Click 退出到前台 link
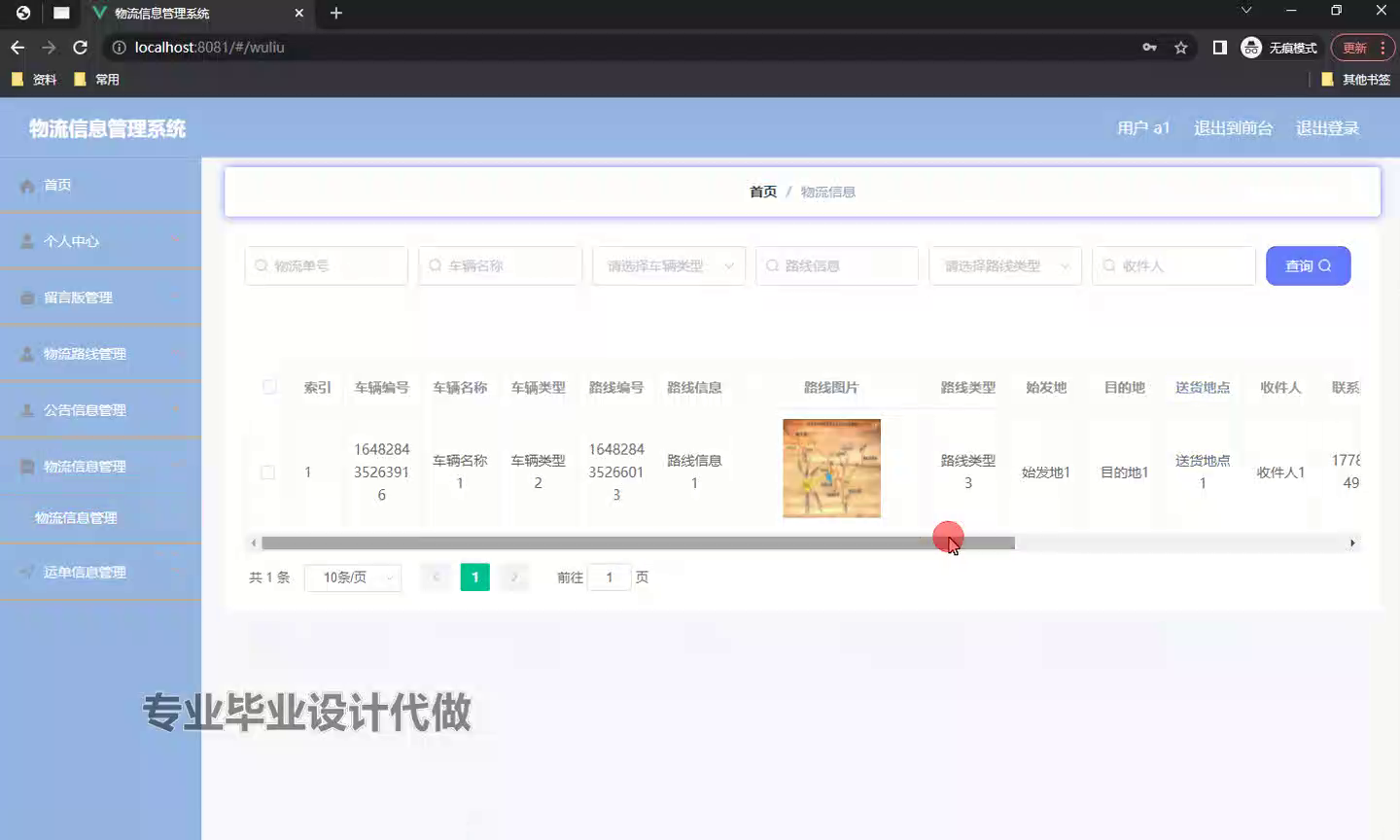The image size is (1400, 840). [x=1233, y=128]
